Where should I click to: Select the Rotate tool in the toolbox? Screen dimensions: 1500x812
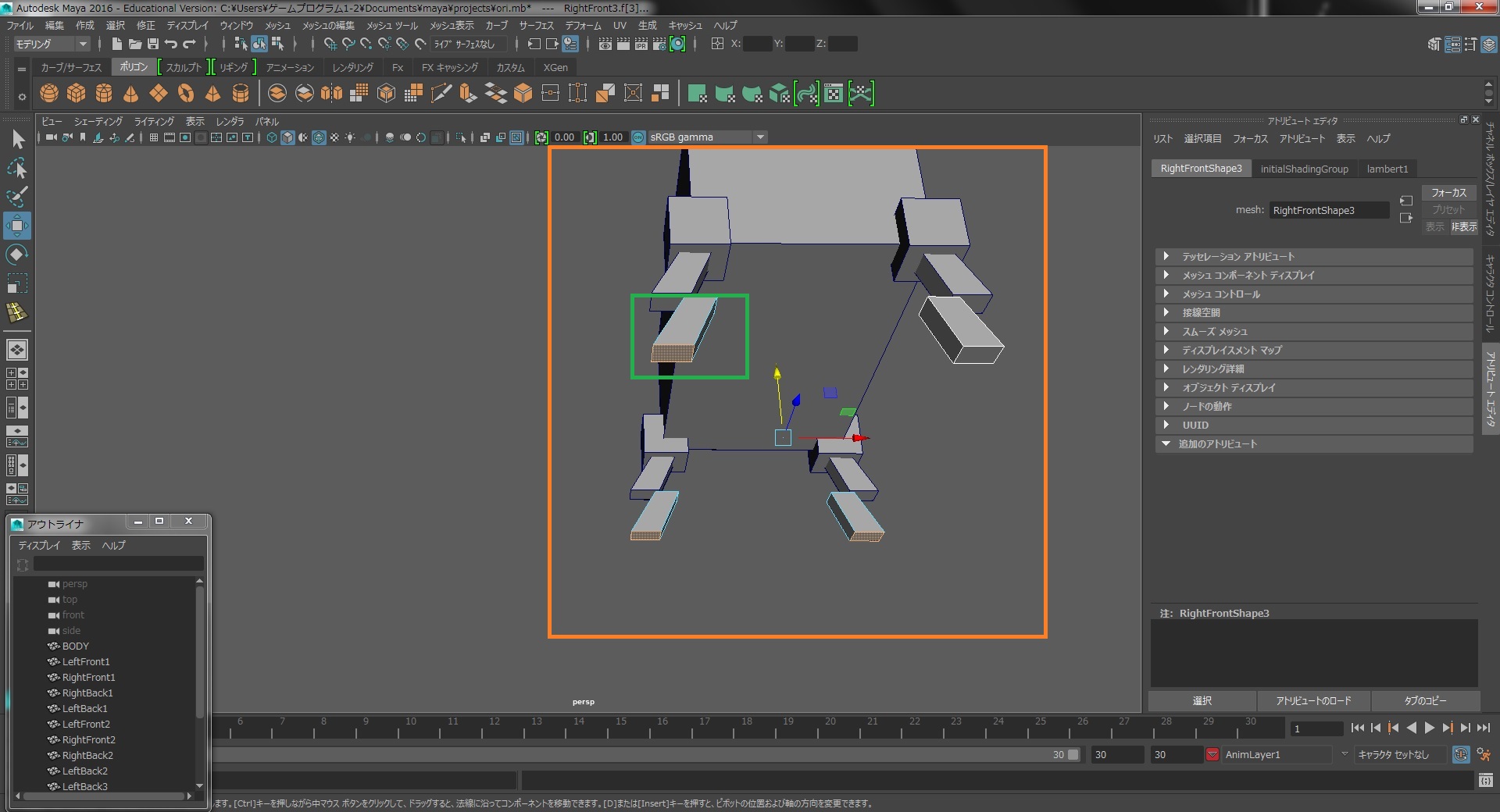click(x=16, y=255)
